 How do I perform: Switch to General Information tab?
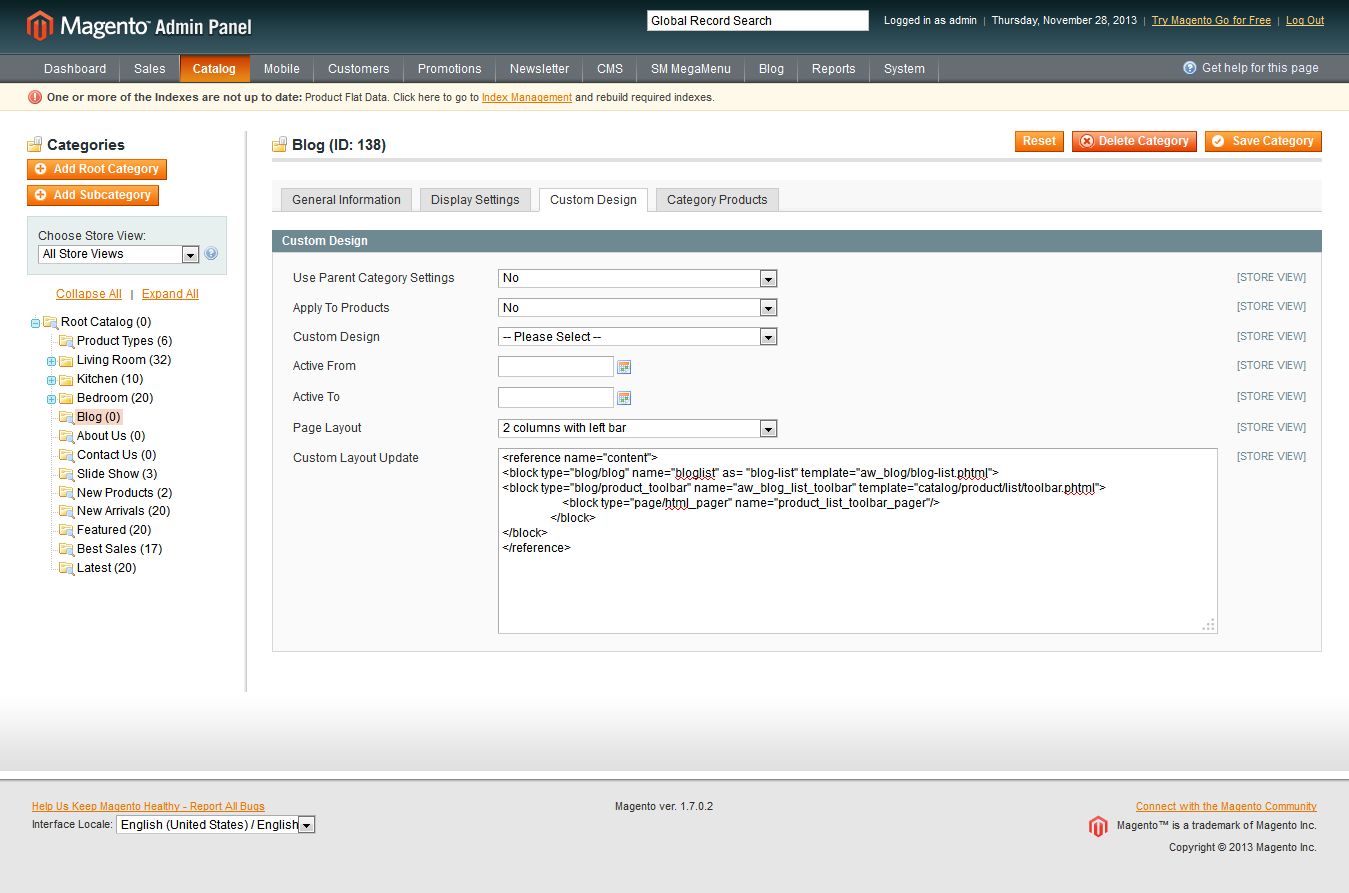346,200
